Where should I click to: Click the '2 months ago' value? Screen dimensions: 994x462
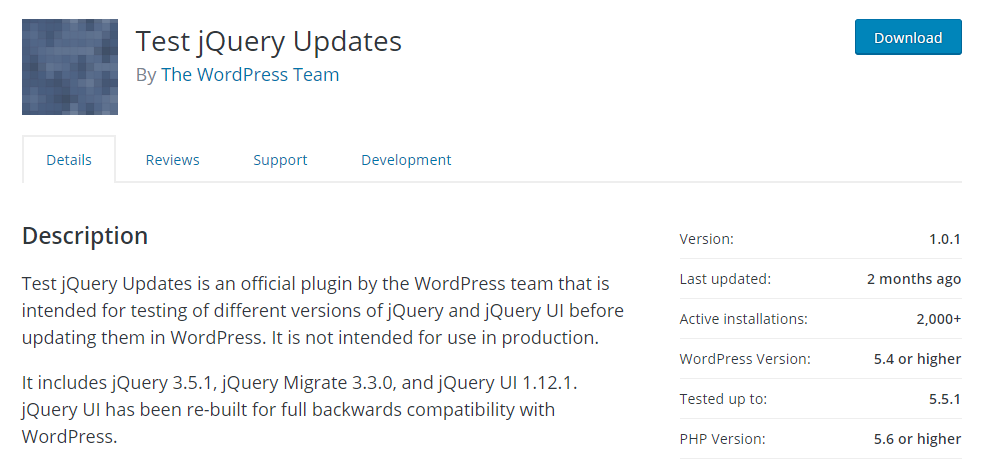click(913, 279)
